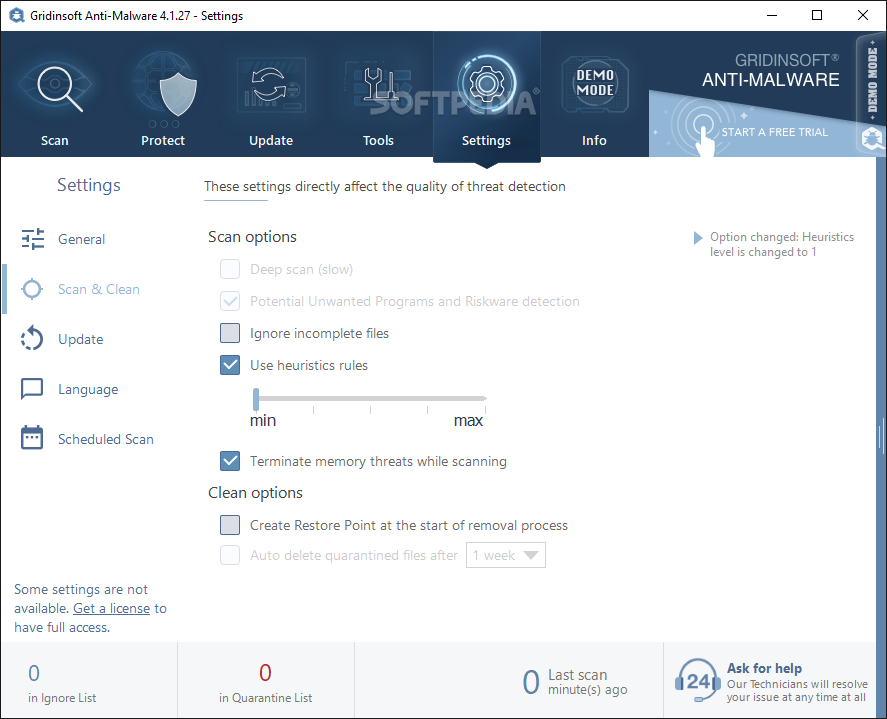The width and height of the screenshot is (887, 719).
Task: Click the Scan options heading
Action: [252, 236]
